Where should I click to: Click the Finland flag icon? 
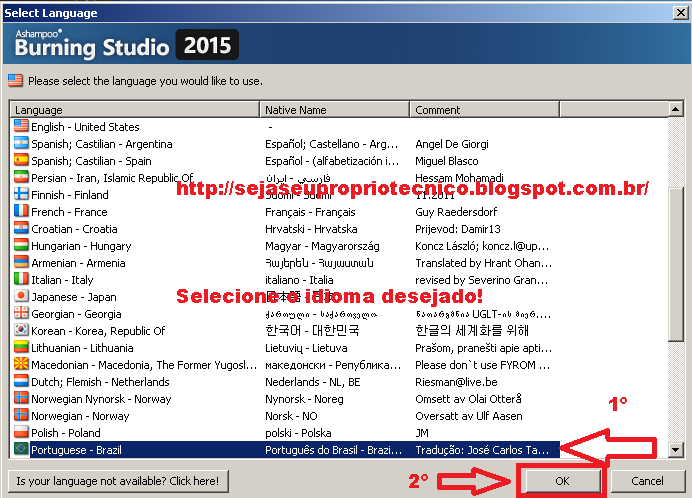[x=21, y=194]
